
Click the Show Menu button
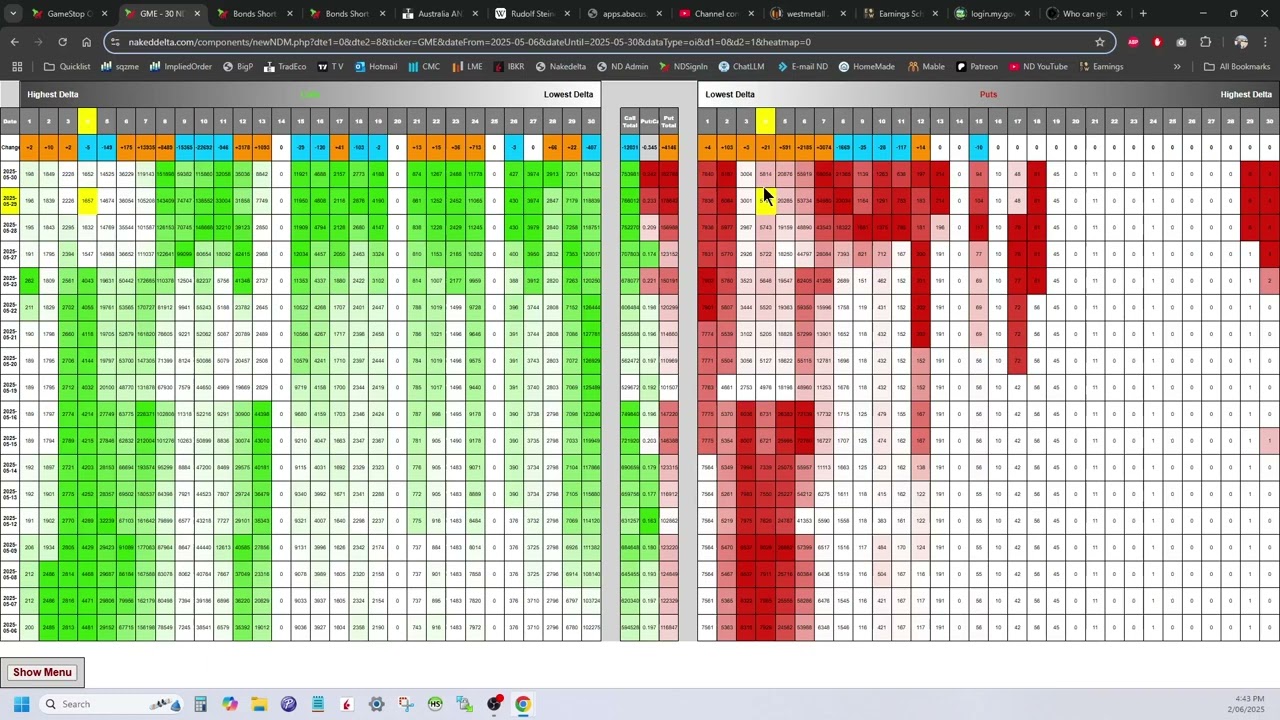[x=42, y=672]
